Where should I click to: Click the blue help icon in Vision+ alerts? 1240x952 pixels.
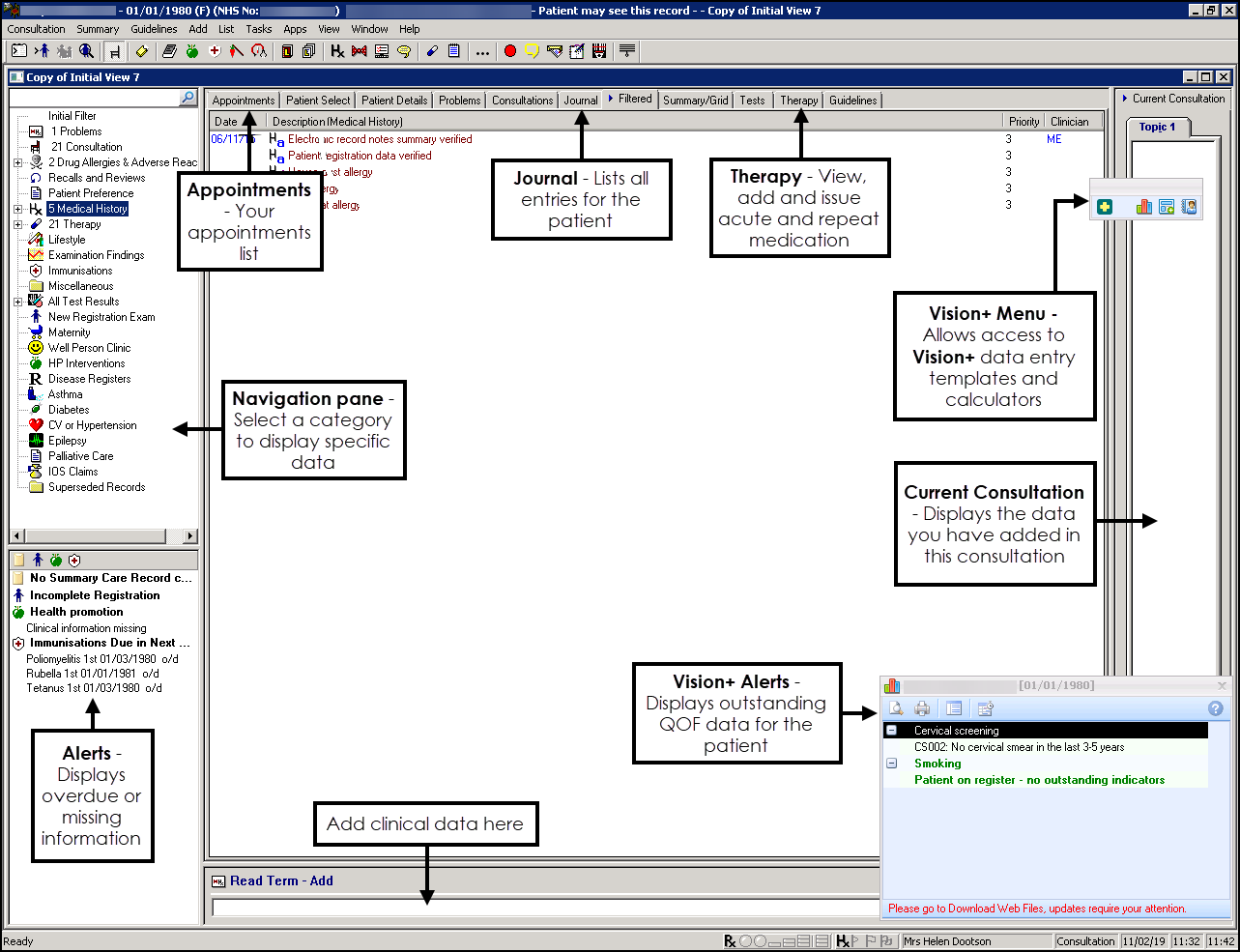point(1216,708)
